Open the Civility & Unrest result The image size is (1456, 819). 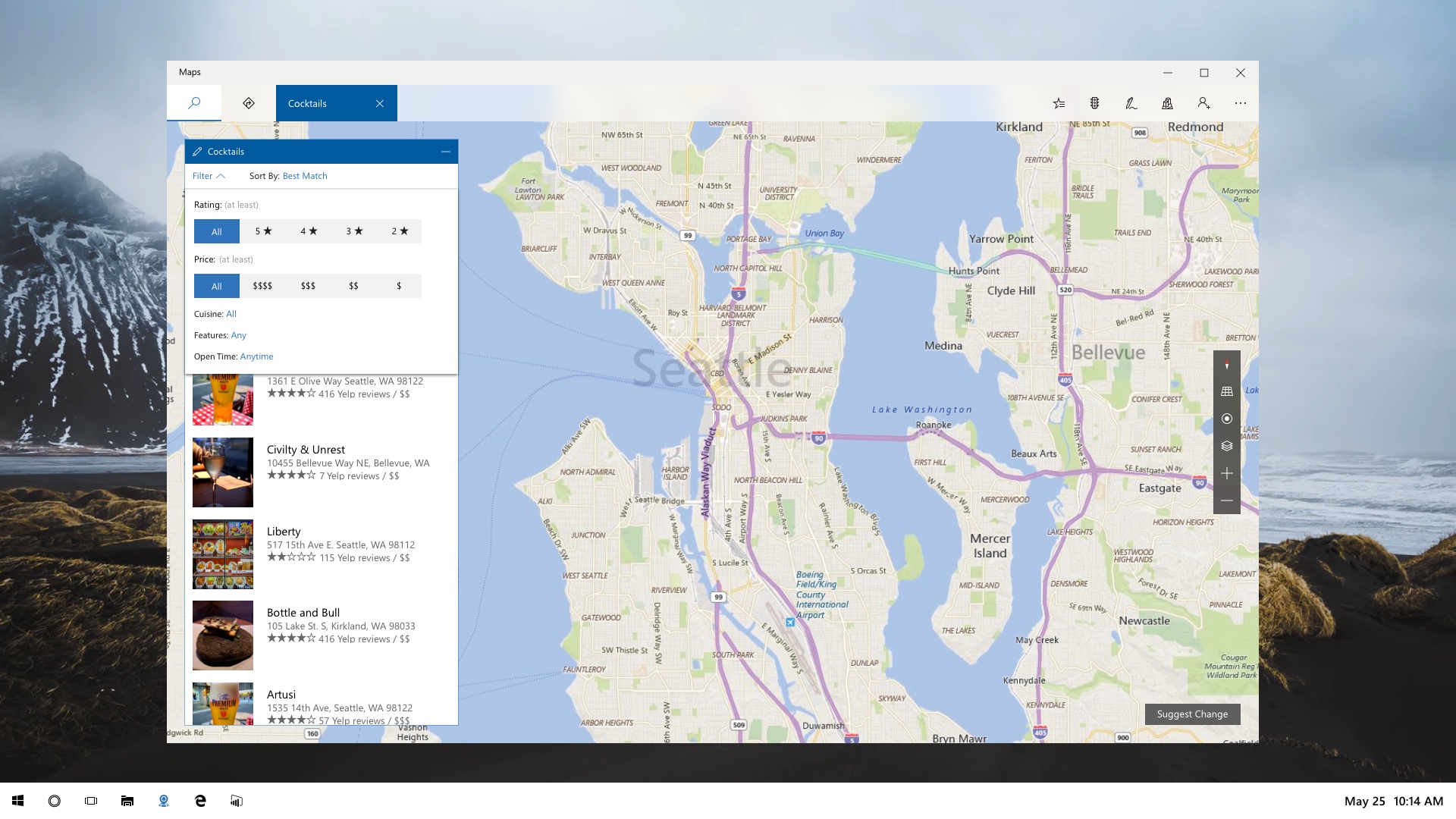coord(322,472)
